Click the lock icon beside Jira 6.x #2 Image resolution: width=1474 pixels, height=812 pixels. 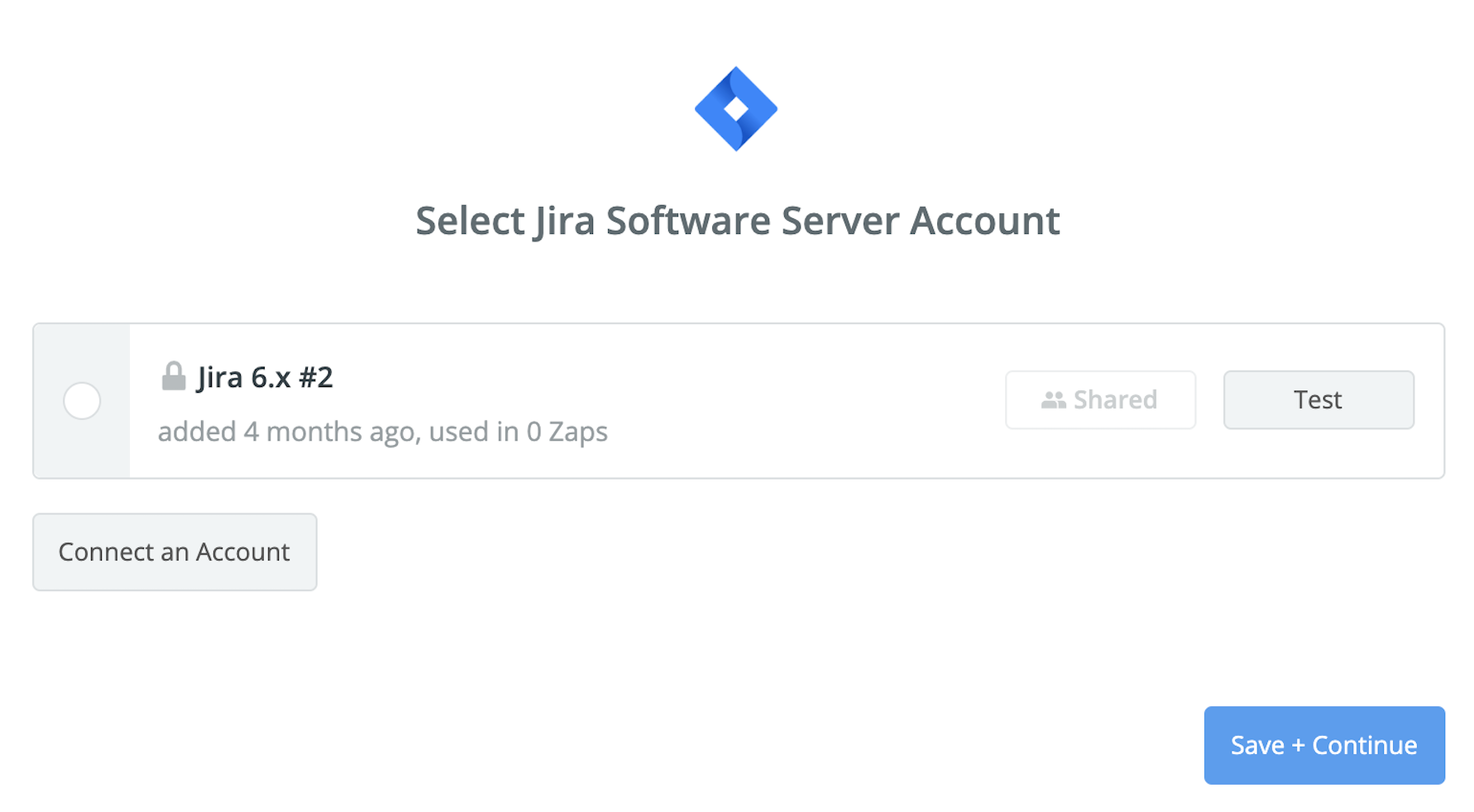click(173, 376)
